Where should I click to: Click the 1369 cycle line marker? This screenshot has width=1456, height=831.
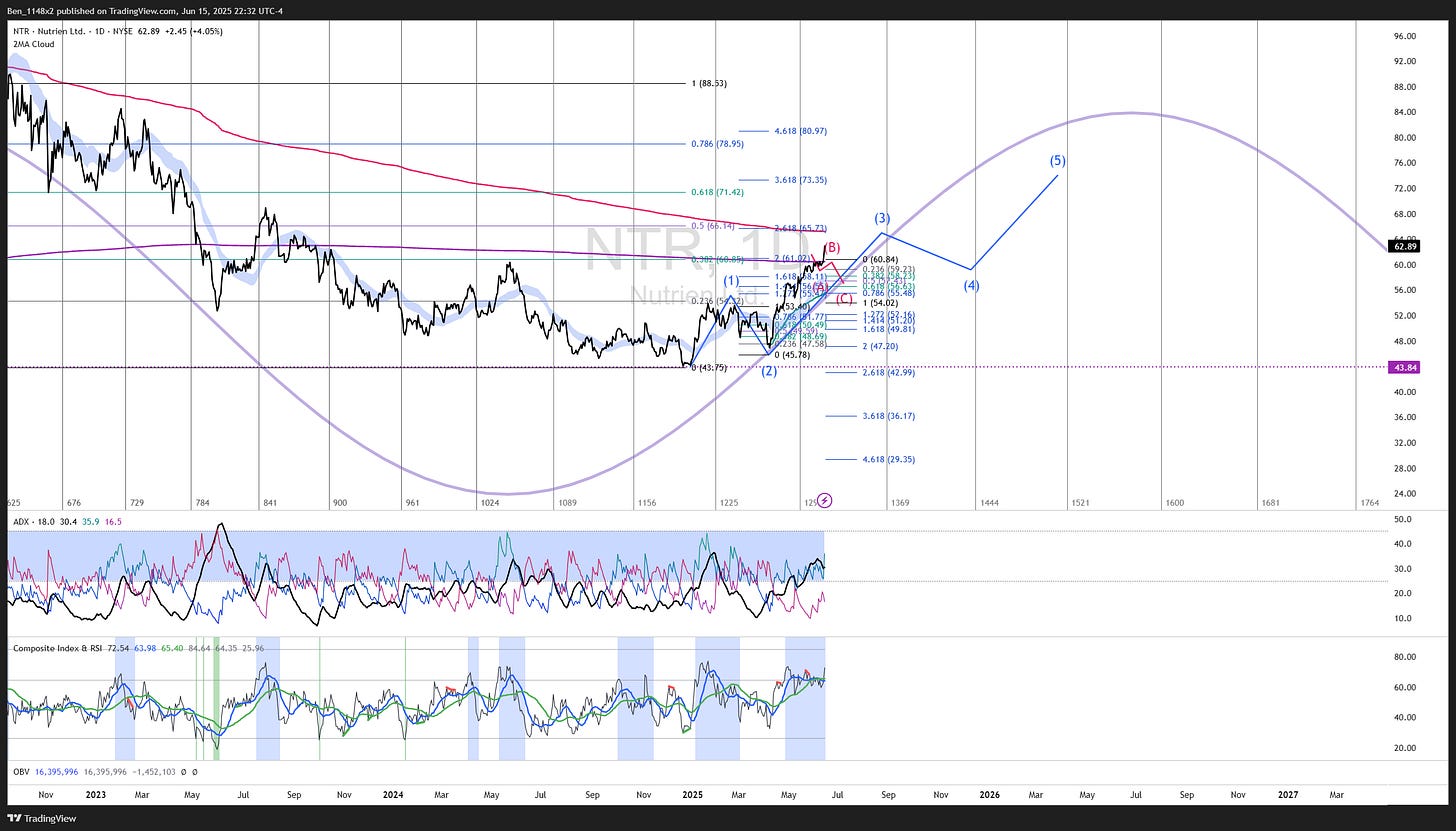(x=900, y=503)
